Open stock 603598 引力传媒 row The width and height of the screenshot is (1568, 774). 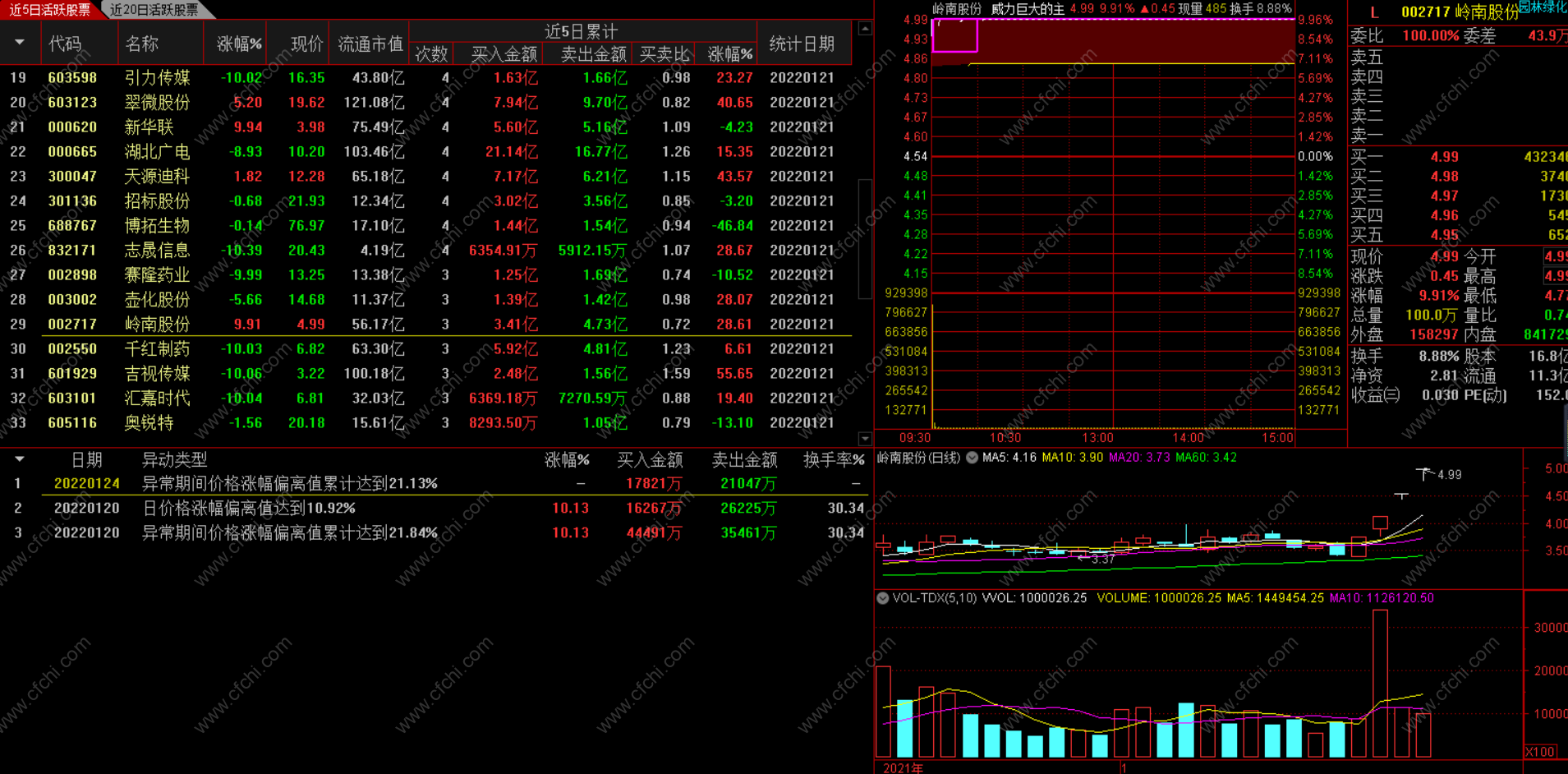click(425, 77)
